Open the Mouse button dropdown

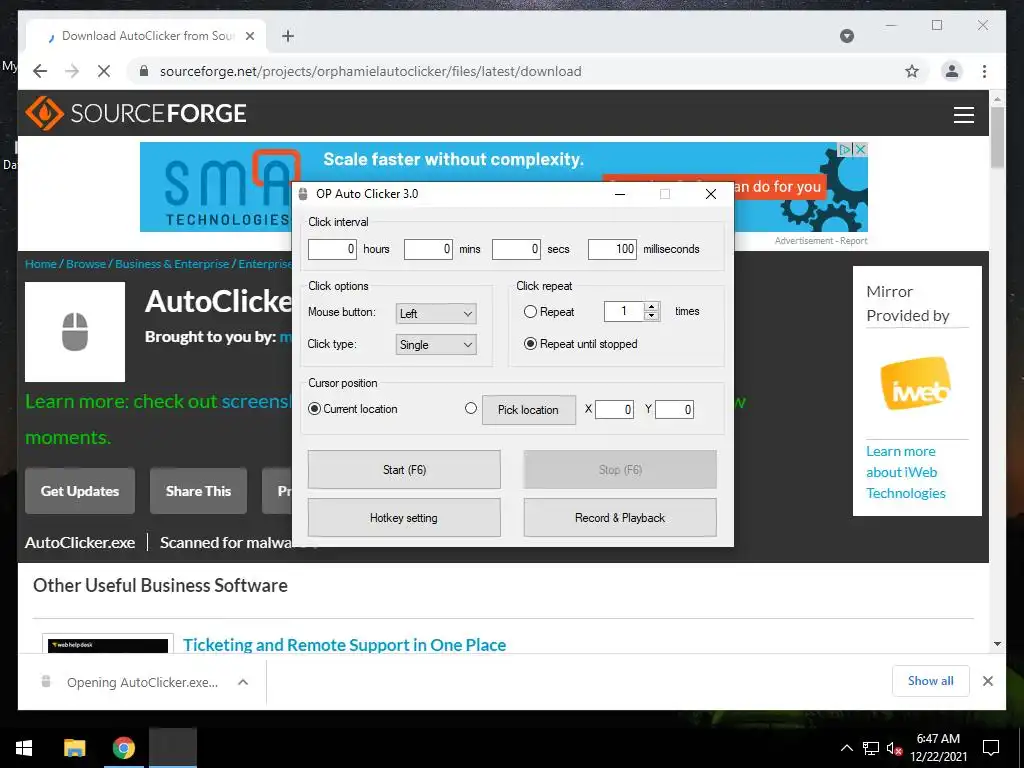click(436, 313)
